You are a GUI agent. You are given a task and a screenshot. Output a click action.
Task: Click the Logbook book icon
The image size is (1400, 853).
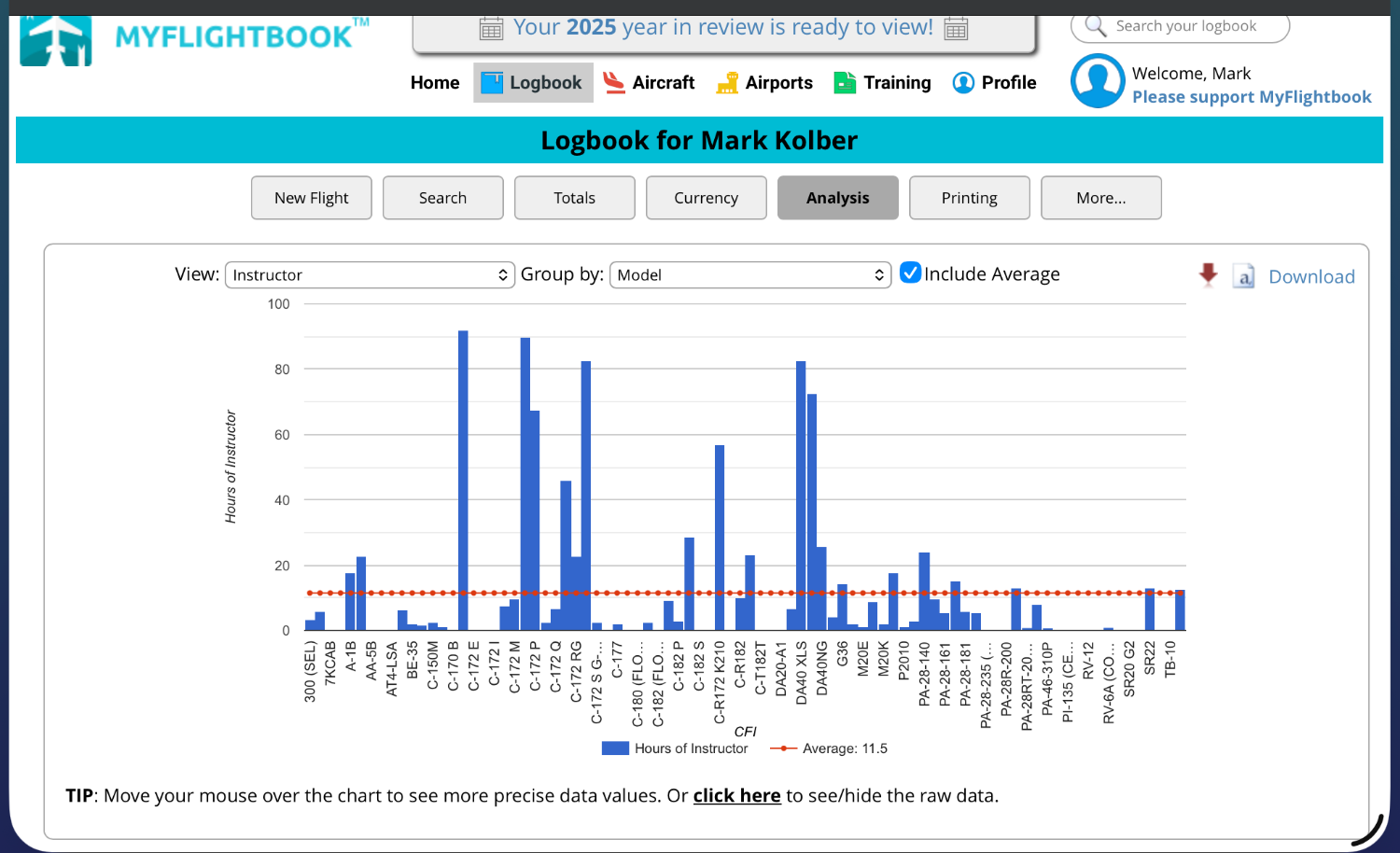pos(492,83)
